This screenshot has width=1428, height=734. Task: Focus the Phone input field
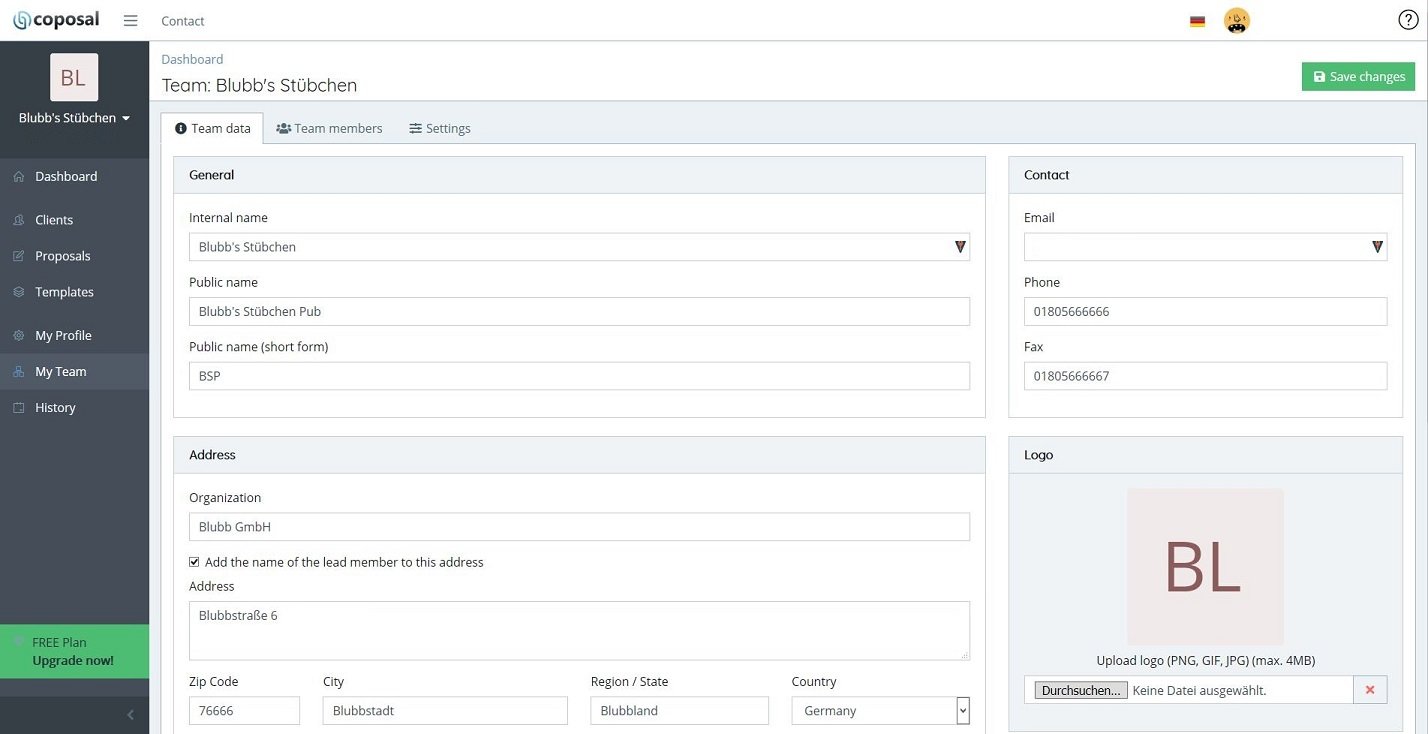pos(1205,311)
